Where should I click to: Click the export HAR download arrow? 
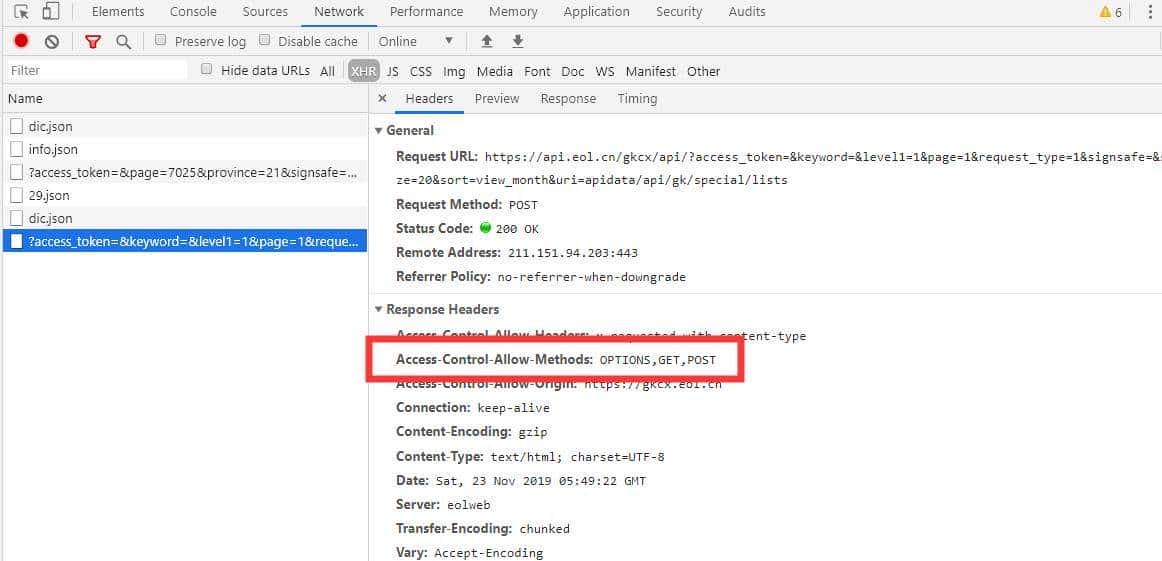coord(518,42)
